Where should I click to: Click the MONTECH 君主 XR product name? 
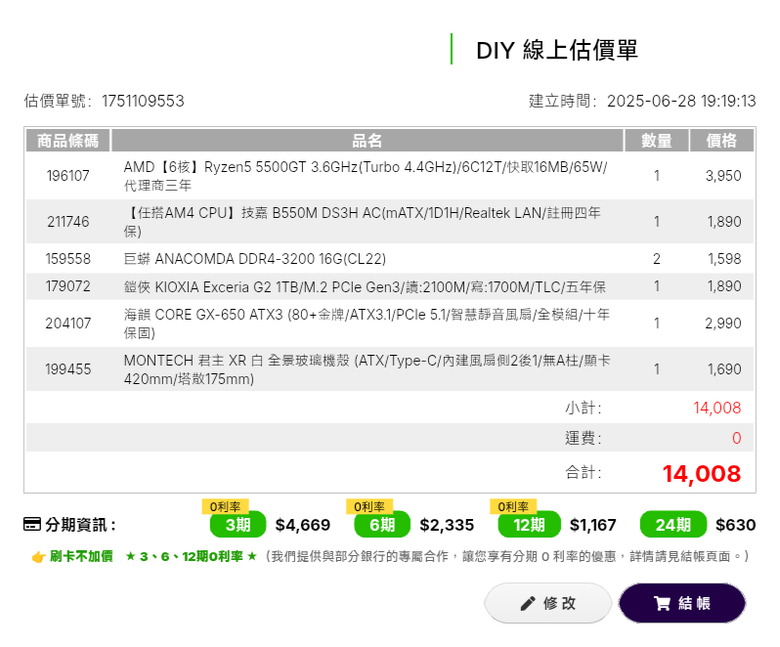[367, 370]
